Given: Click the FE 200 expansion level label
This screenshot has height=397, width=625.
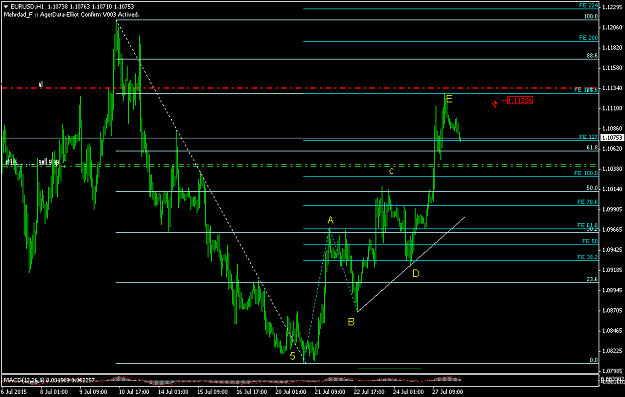Looking at the screenshot, I should click(588, 38).
